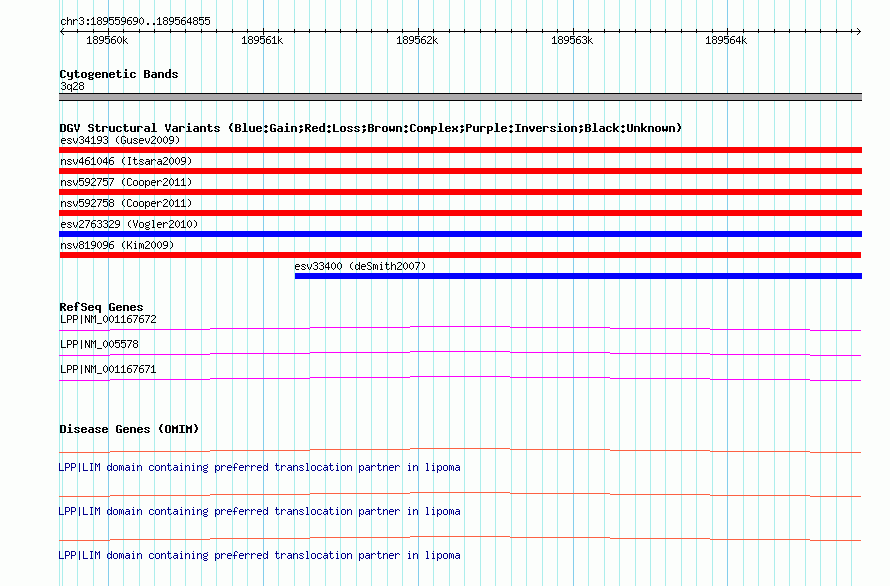Image resolution: width=890 pixels, height=586 pixels.
Task: Click the red loss bar under nsv592757
Action: point(460,192)
